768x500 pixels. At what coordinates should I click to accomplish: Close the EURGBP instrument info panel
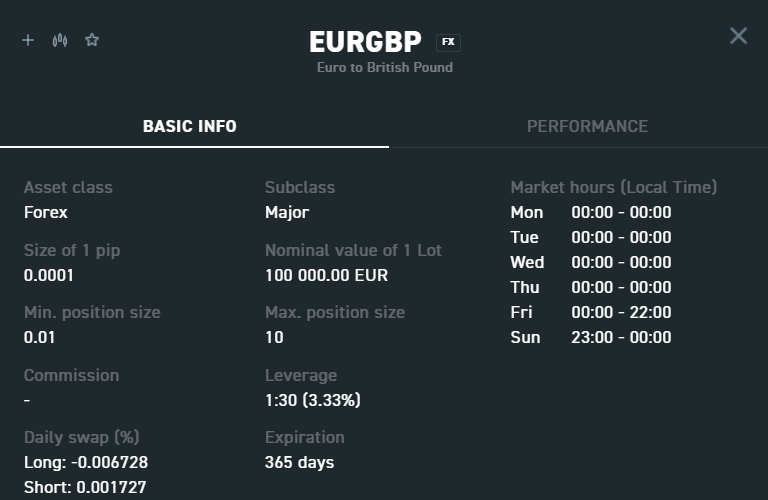pos(738,36)
